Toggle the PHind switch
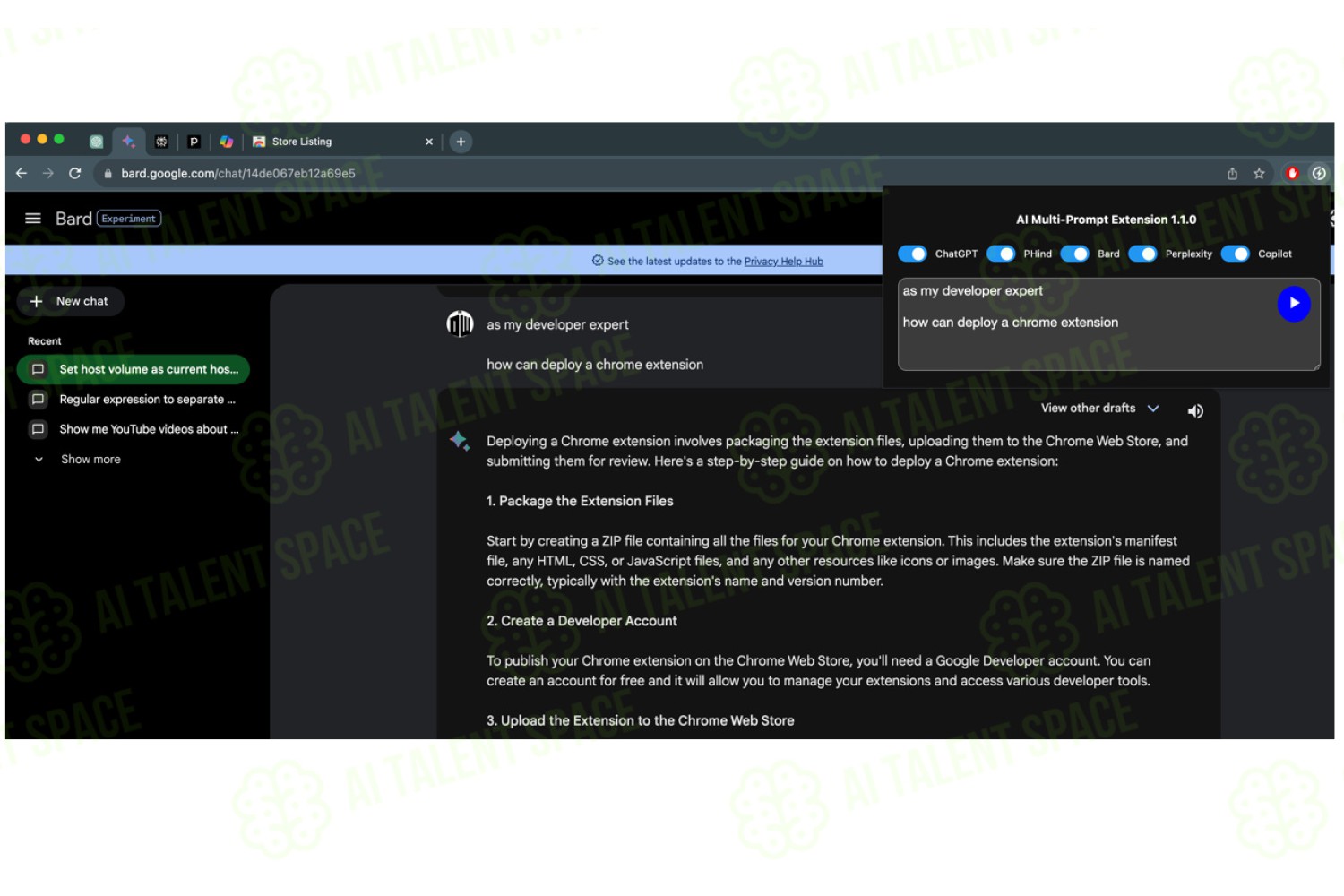 tap(1001, 254)
